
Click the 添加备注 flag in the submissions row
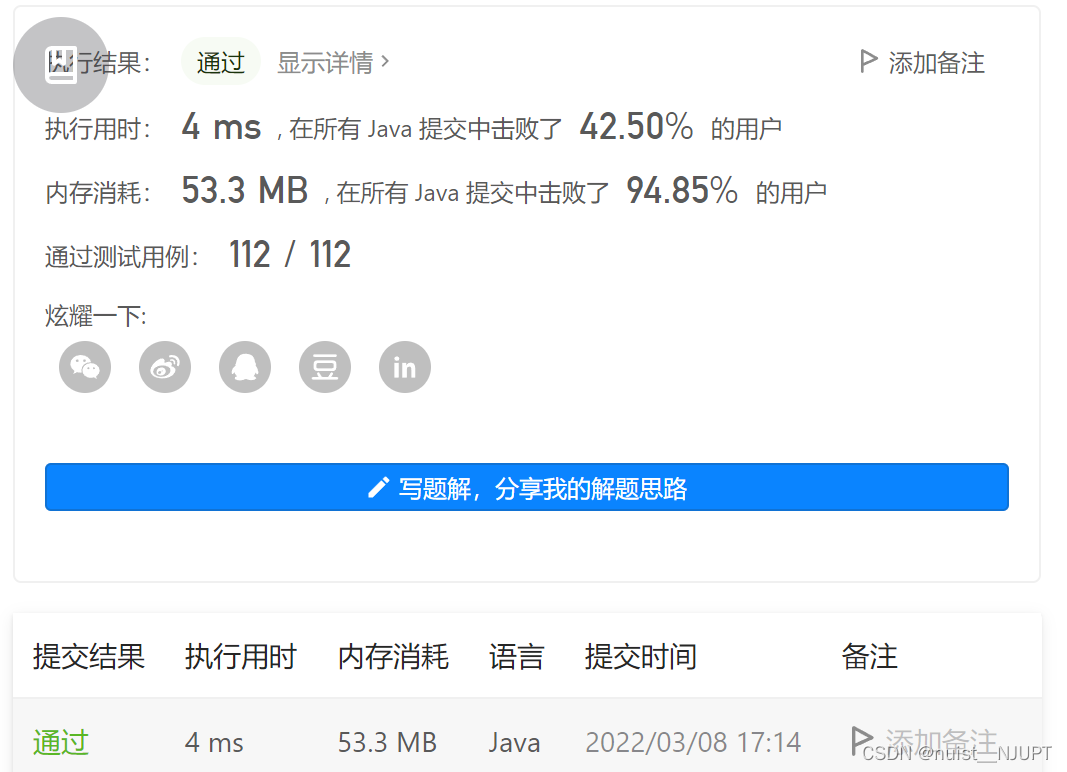(x=862, y=740)
